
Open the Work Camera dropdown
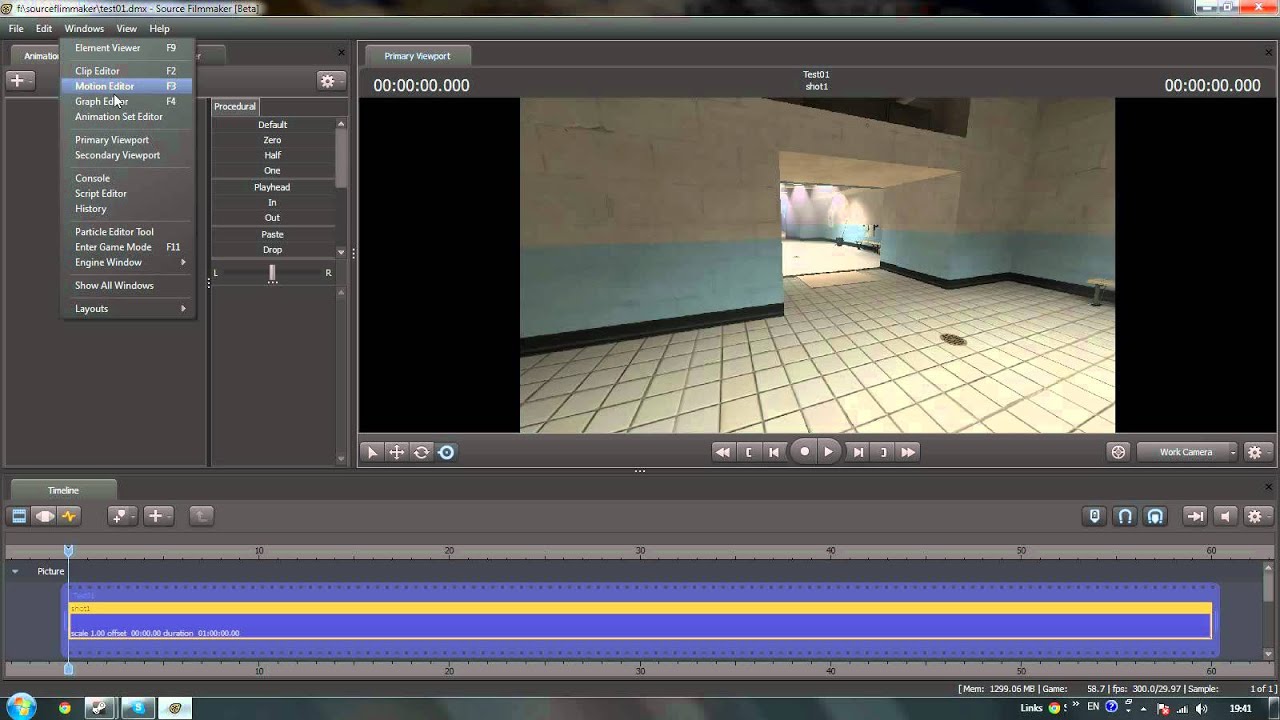pos(1187,452)
